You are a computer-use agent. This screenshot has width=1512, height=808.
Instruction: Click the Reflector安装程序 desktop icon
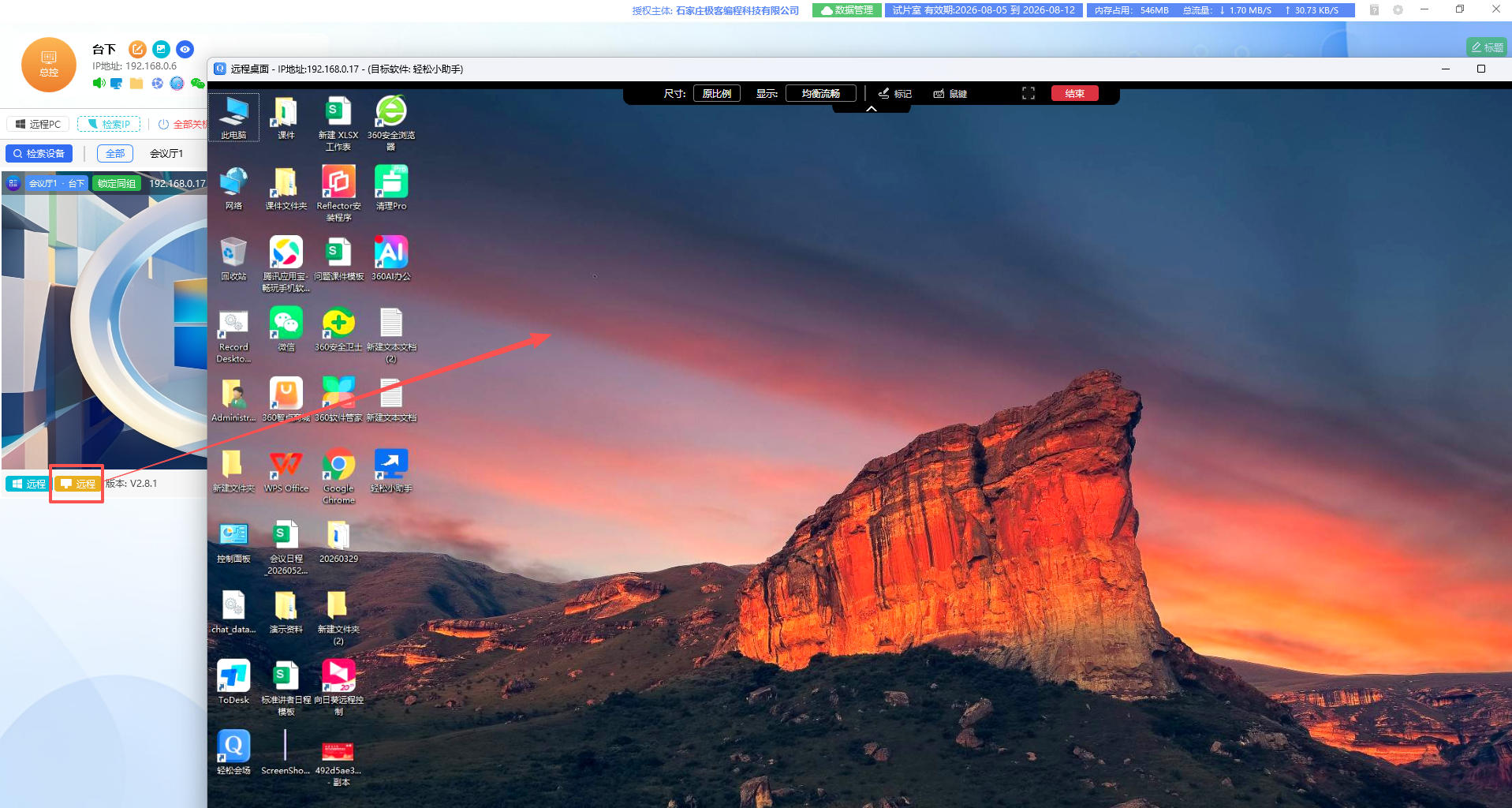point(338,193)
